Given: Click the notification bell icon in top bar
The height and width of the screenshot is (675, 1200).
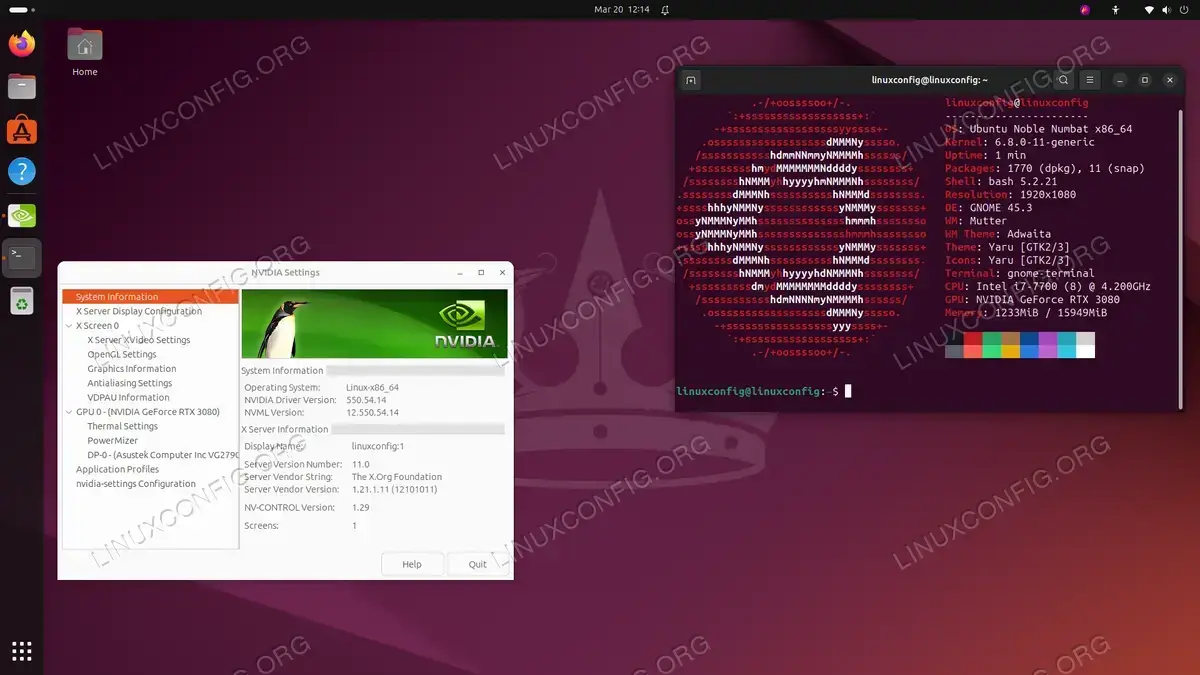Looking at the screenshot, I should [x=665, y=9].
